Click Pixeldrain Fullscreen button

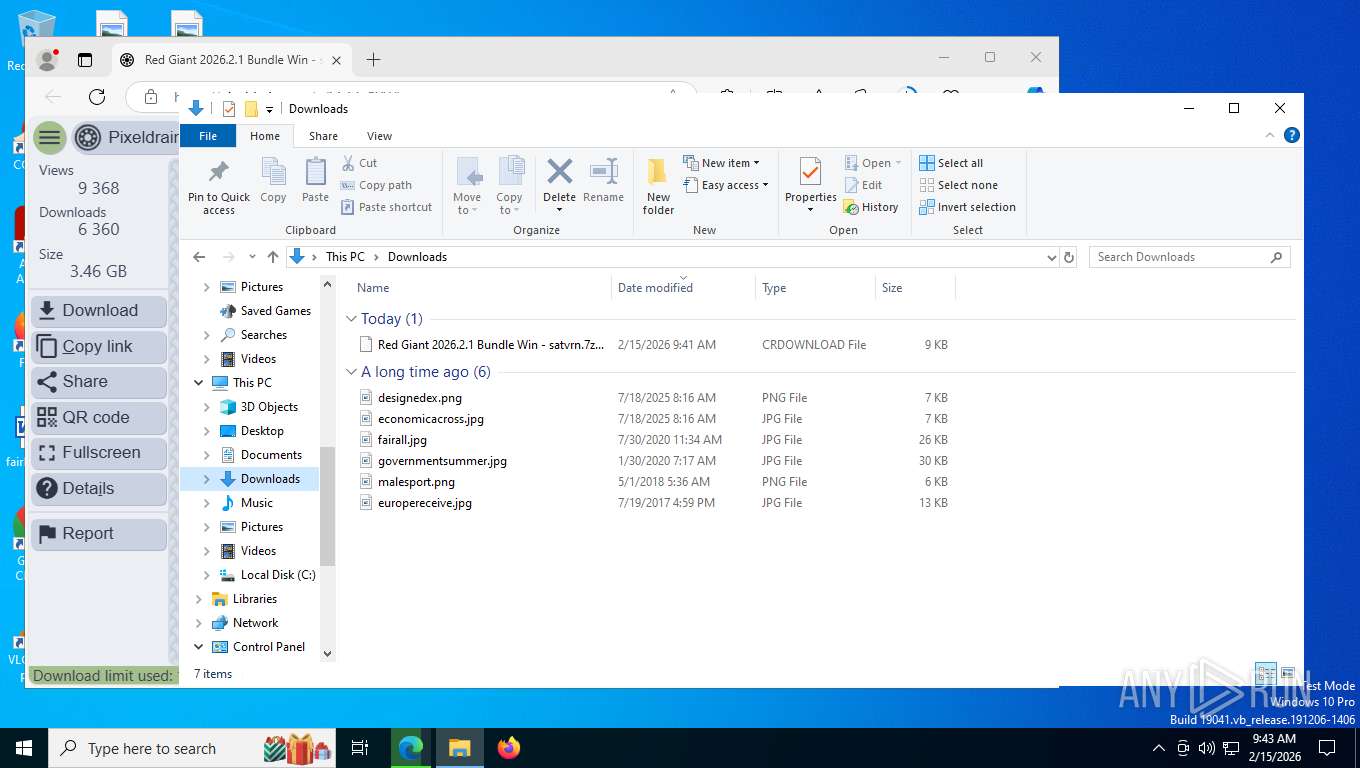click(x=99, y=453)
